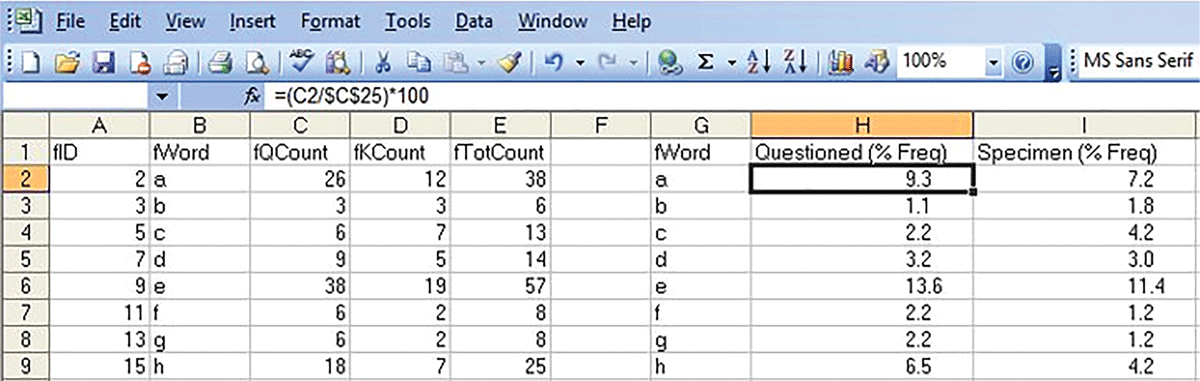Click the Open file folder icon
The width and height of the screenshot is (1200, 381).
(67, 63)
